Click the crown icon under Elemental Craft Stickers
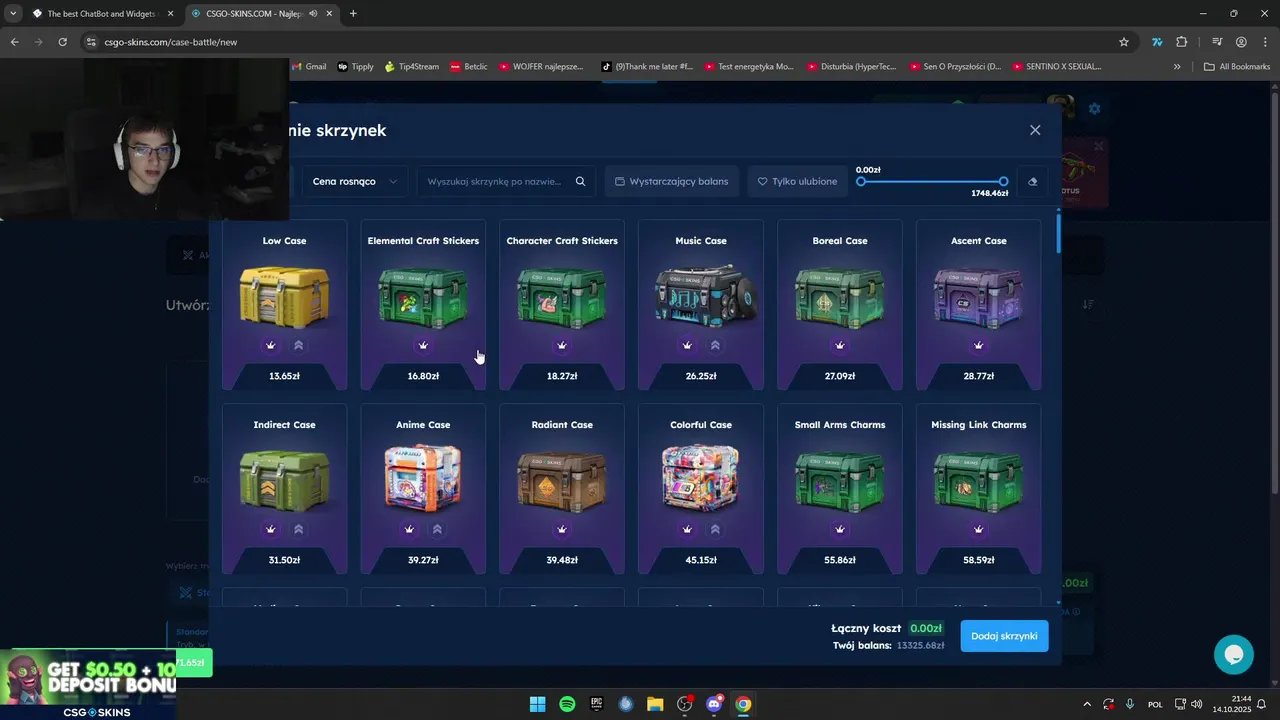The image size is (1280, 720). coord(423,345)
